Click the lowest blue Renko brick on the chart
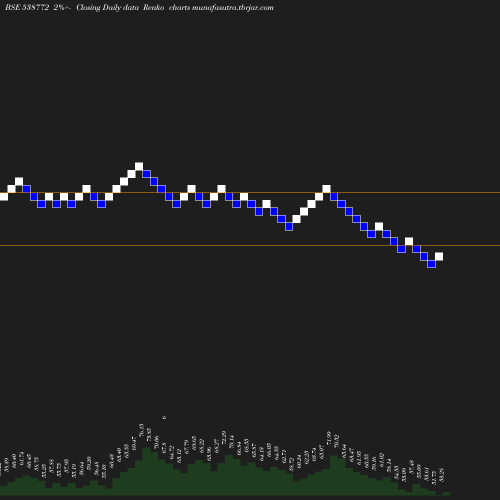500x500 pixels. pos(431,264)
